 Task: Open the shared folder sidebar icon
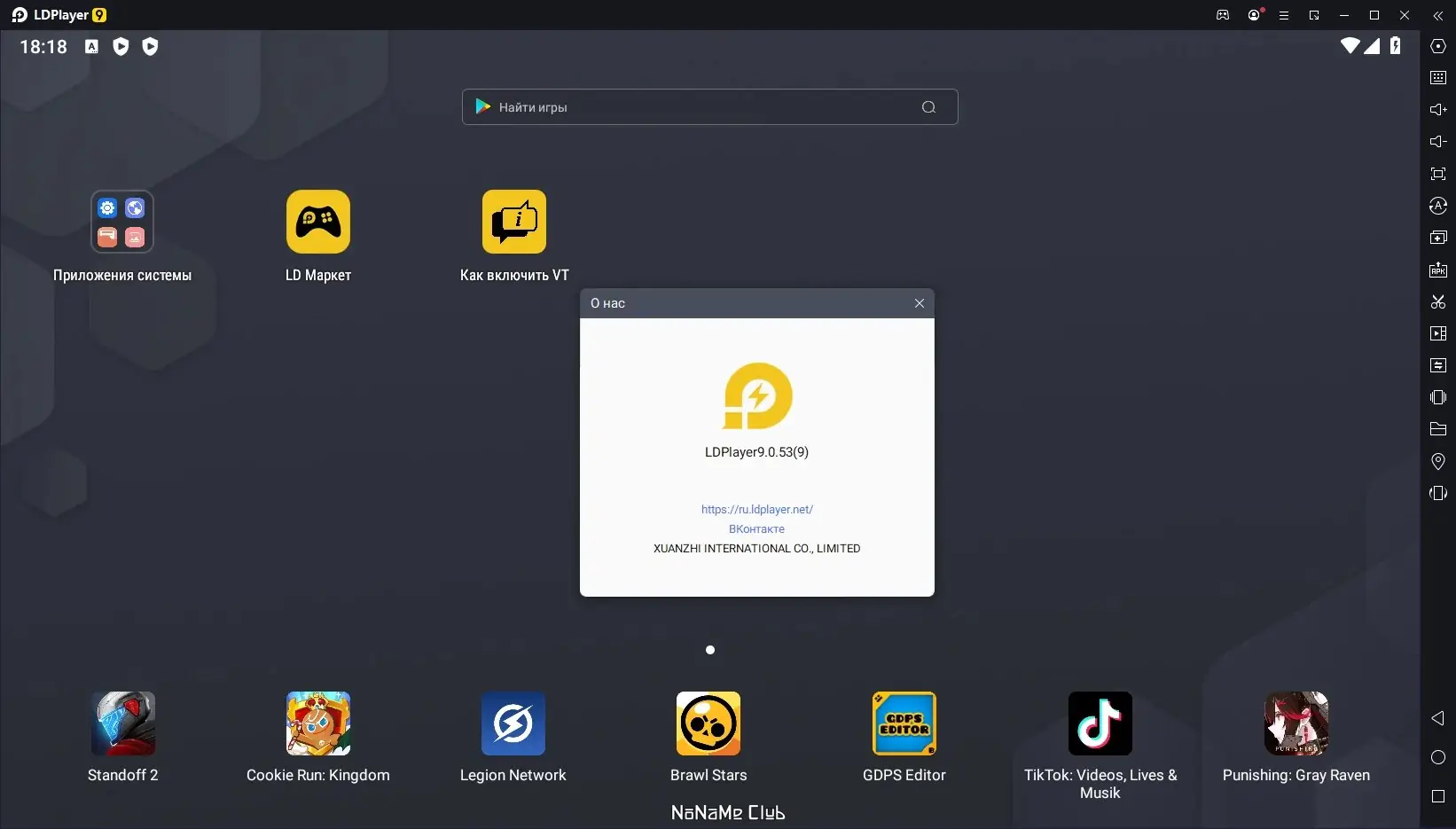click(1438, 429)
